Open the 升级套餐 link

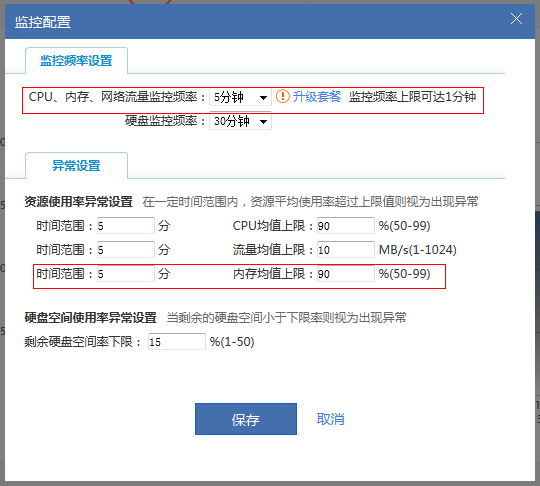click(x=316, y=97)
